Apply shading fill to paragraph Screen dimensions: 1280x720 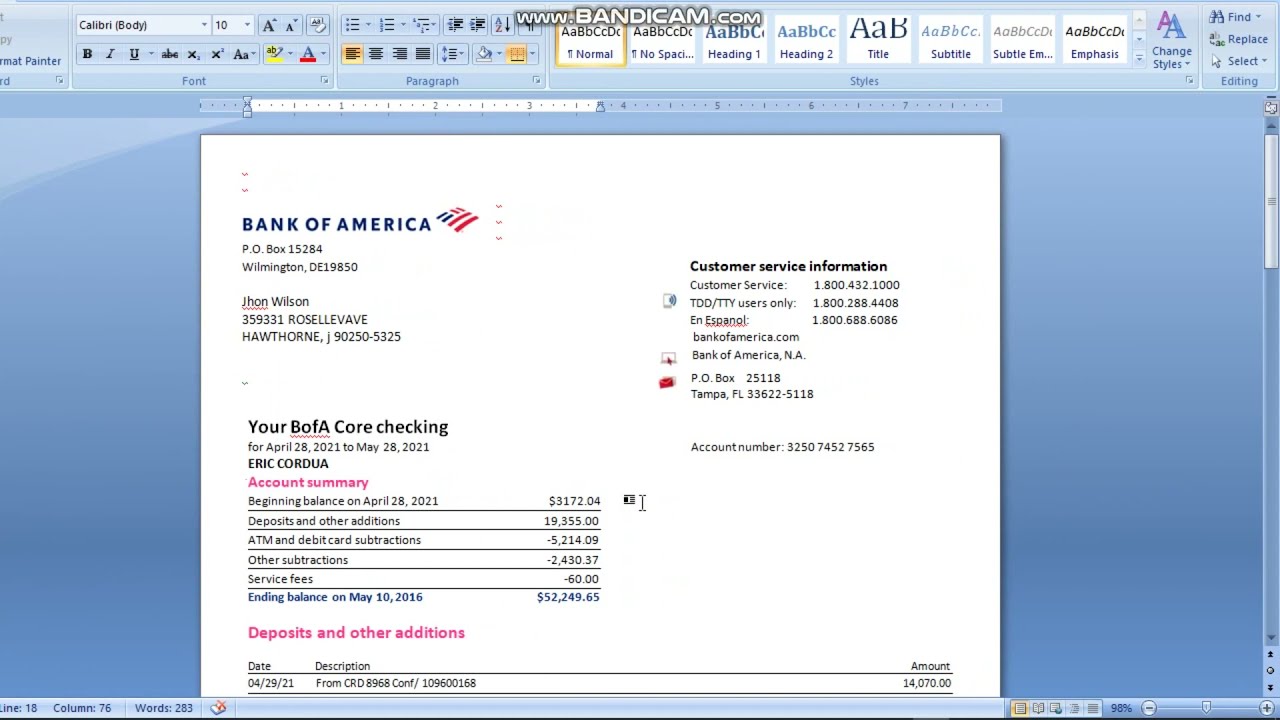(x=484, y=54)
